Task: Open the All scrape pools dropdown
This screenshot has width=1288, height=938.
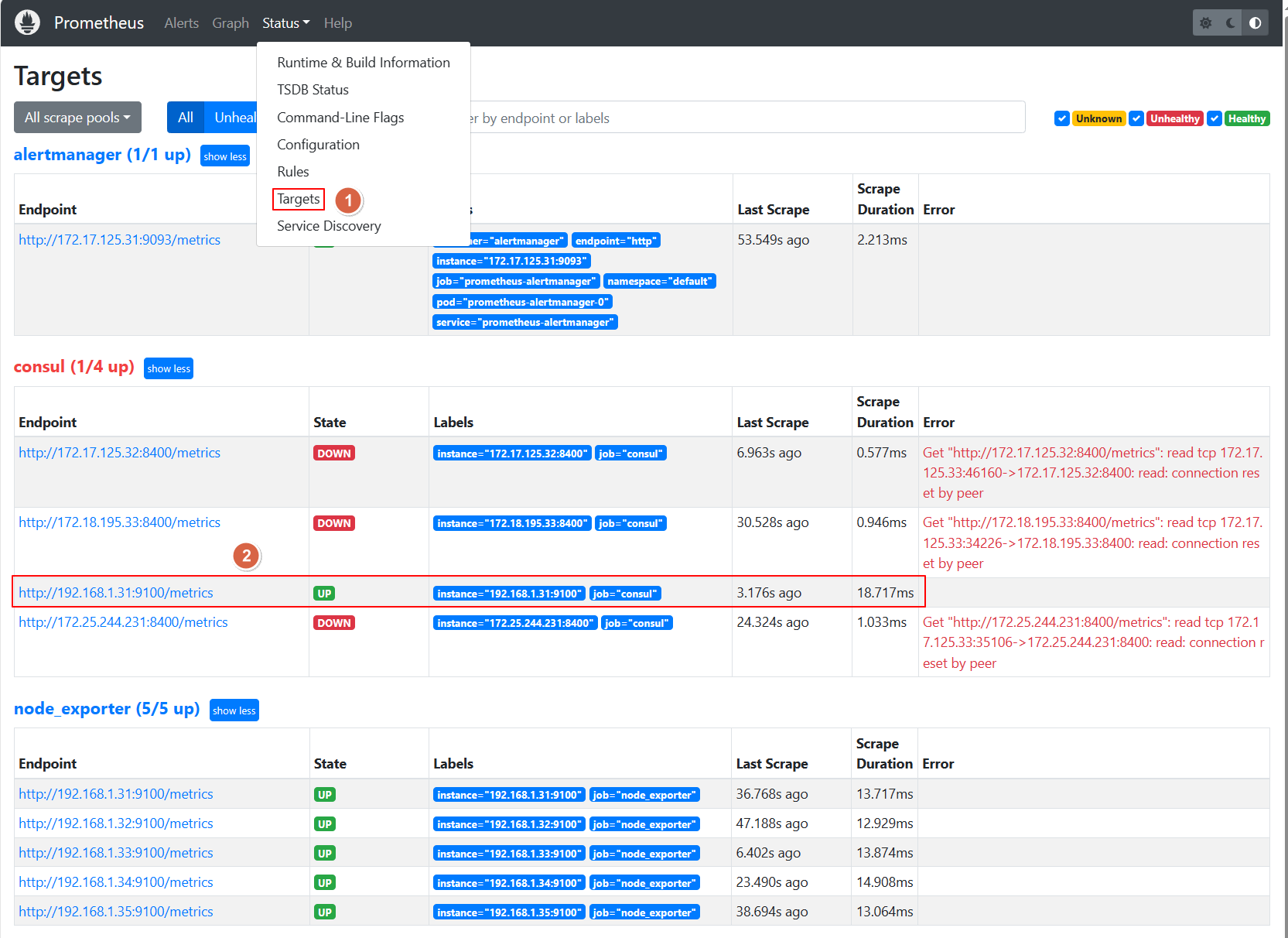Action: pyautogui.click(x=77, y=118)
